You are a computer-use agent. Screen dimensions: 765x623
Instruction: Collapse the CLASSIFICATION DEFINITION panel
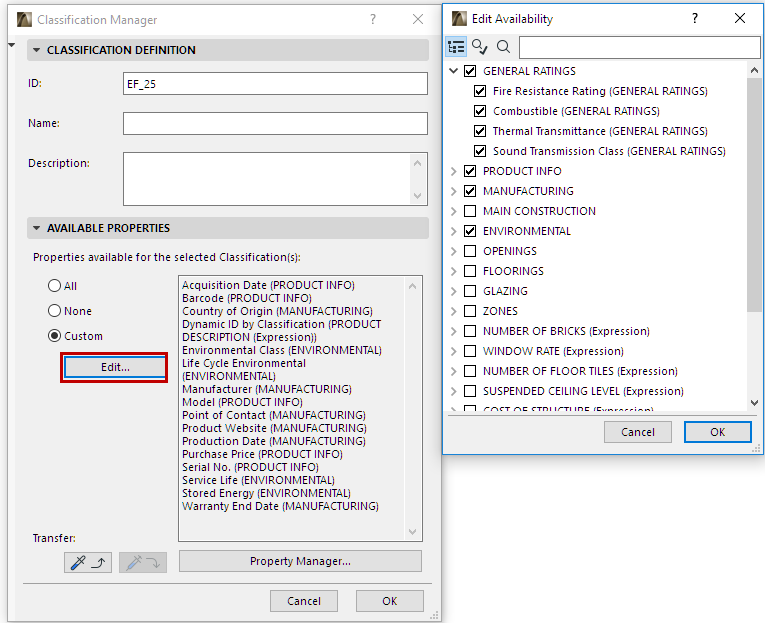[x=36, y=50]
